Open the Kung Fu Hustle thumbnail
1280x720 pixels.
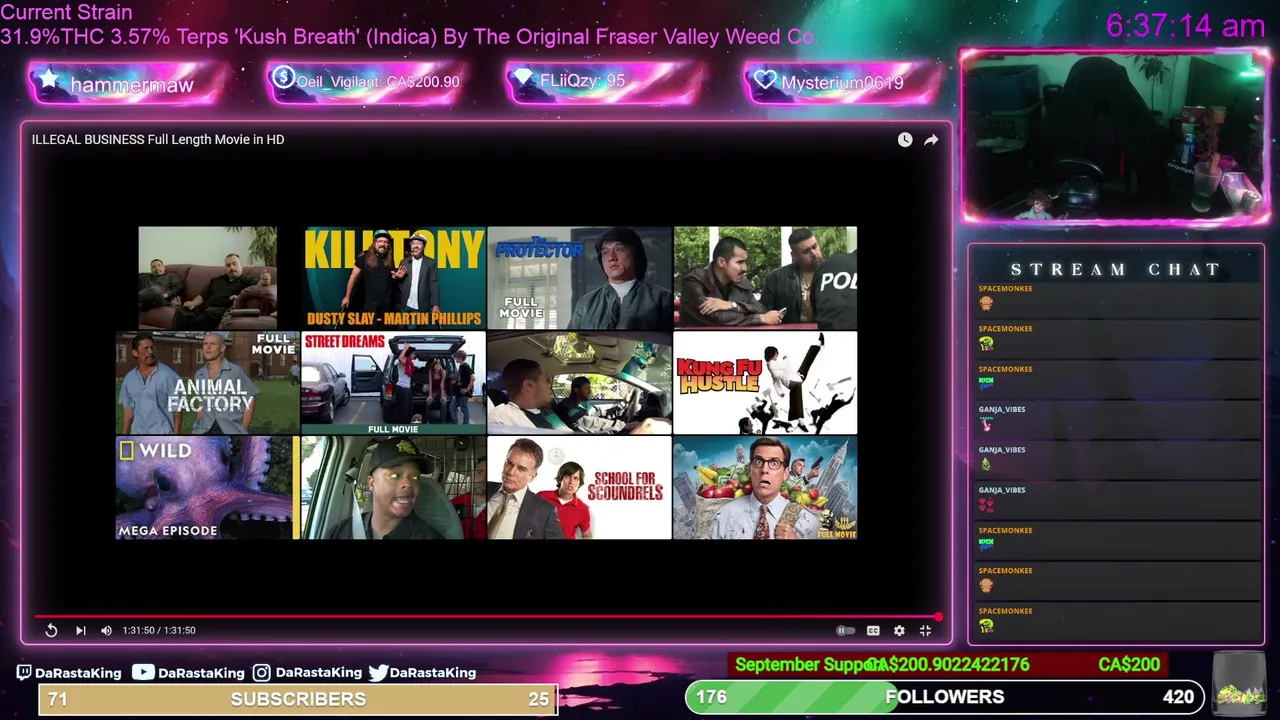(x=765, y=383)
